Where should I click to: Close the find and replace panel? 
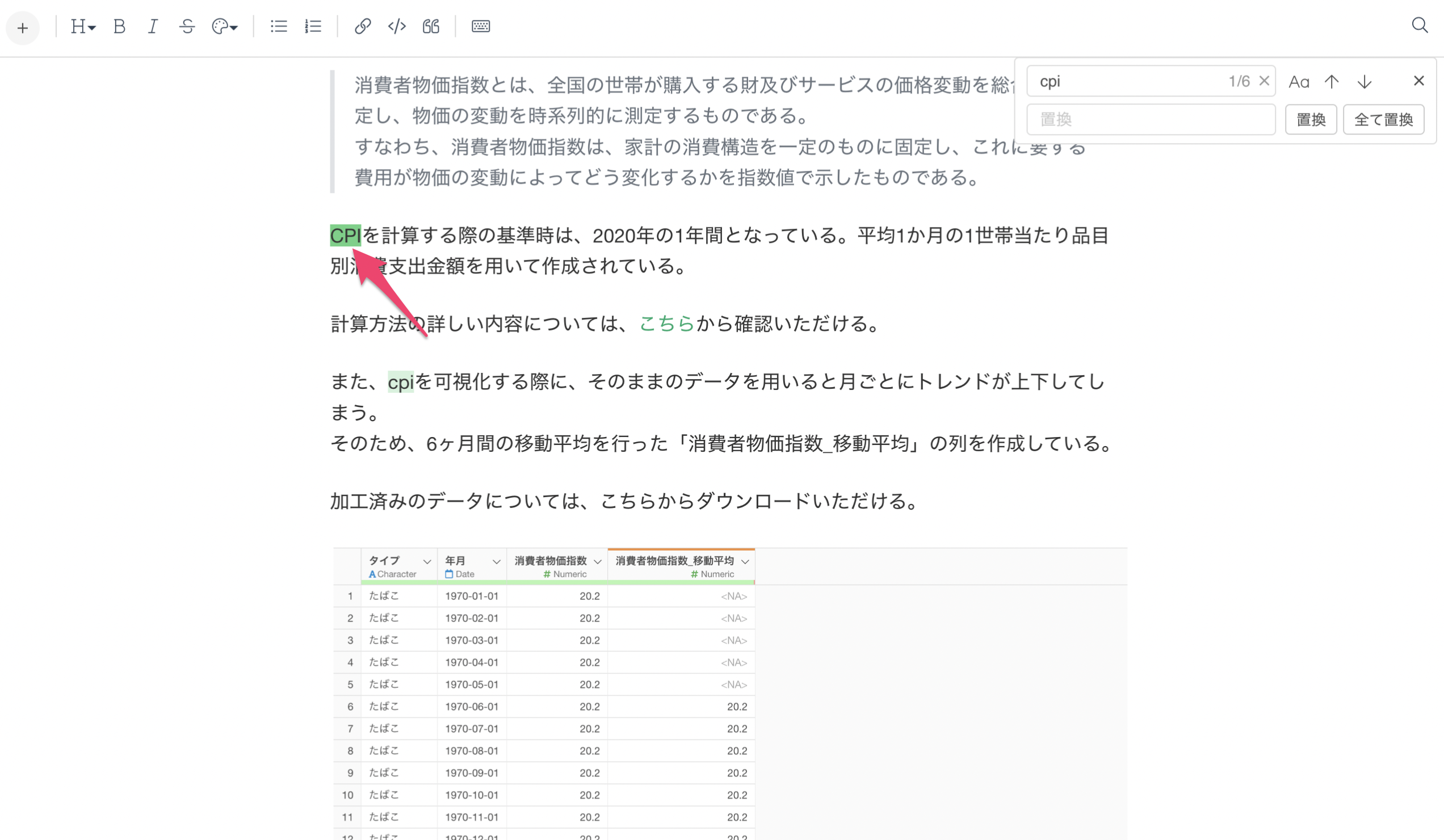1418,81
